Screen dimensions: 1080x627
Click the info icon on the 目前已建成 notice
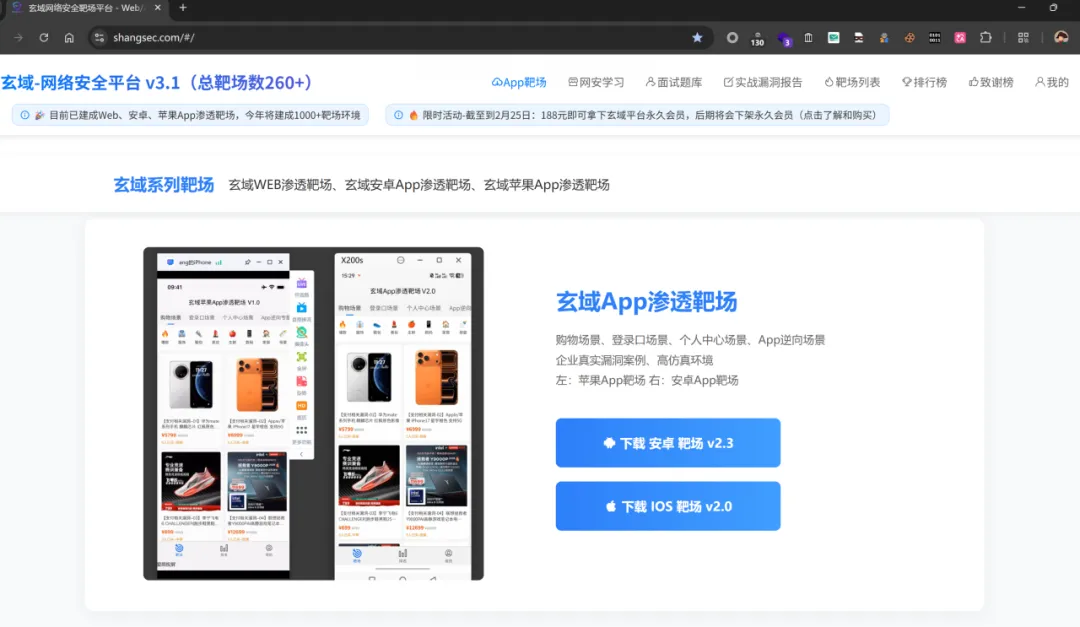pos(25,115)
